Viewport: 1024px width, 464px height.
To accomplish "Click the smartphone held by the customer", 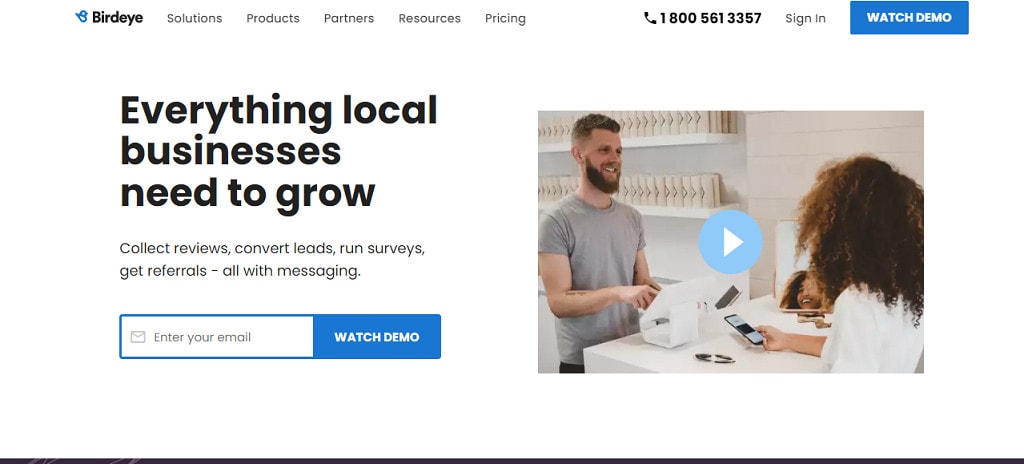I will point(744,329).
